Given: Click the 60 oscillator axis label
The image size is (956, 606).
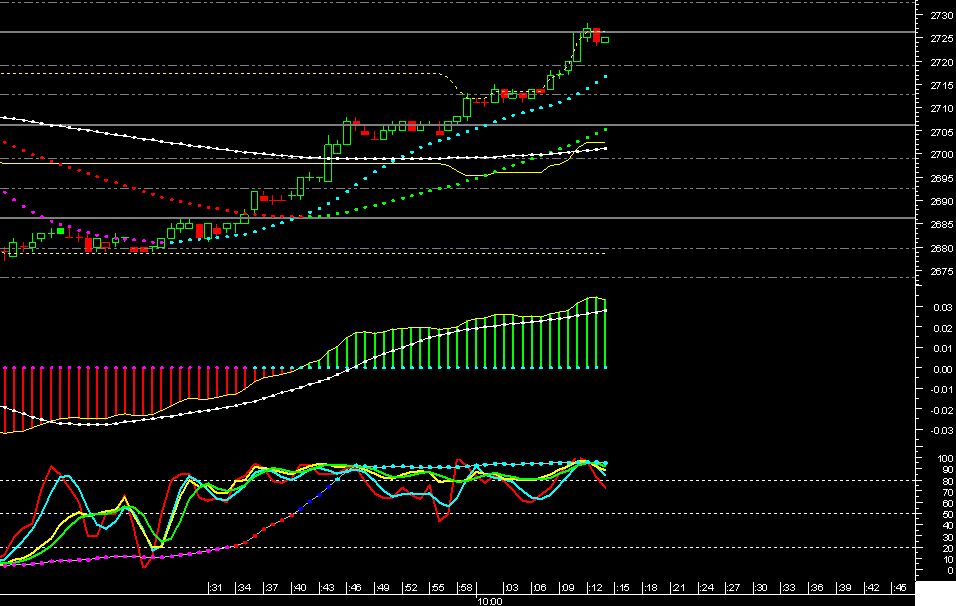Looking at the screenshot, I should (x=948, y=504).
